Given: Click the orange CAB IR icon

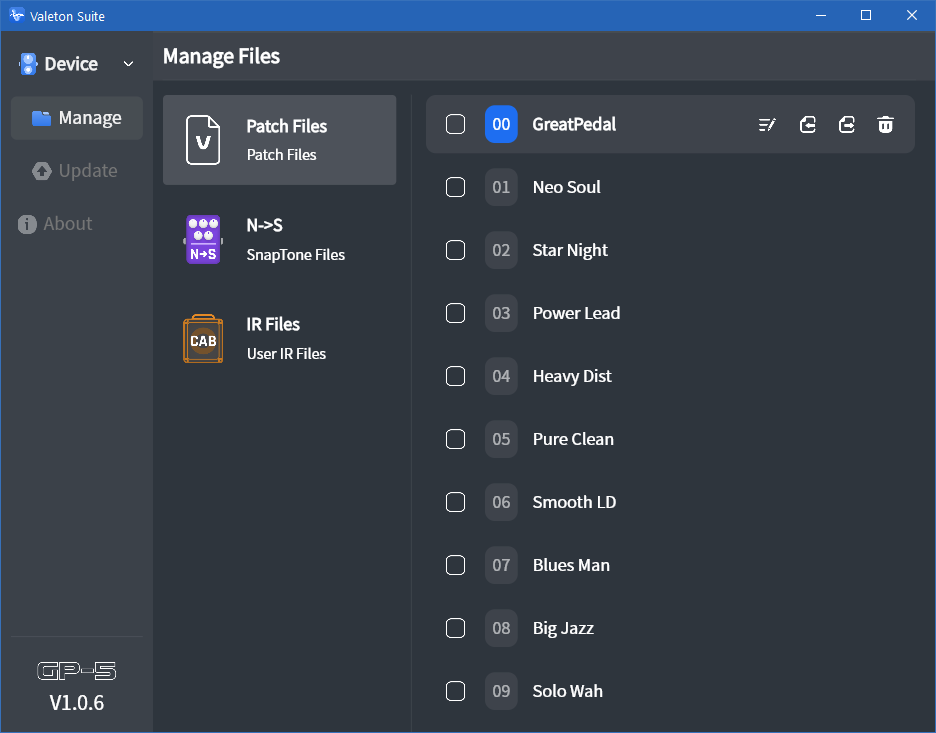Looking at the screenshot, I should coord(203,339).
